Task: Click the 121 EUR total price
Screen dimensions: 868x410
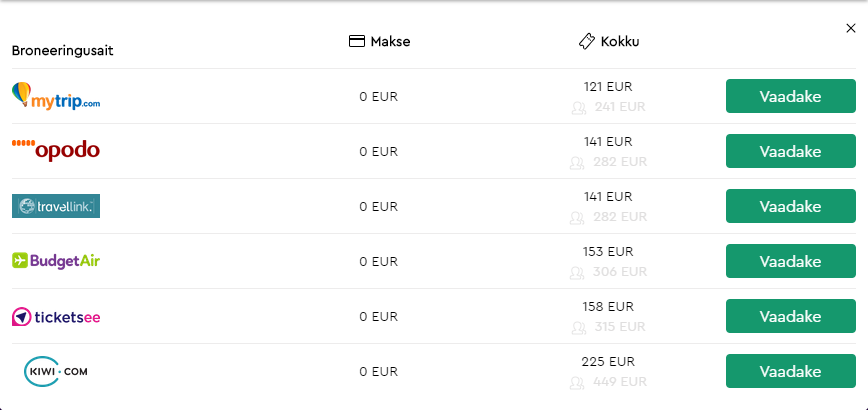Action: 608,87
